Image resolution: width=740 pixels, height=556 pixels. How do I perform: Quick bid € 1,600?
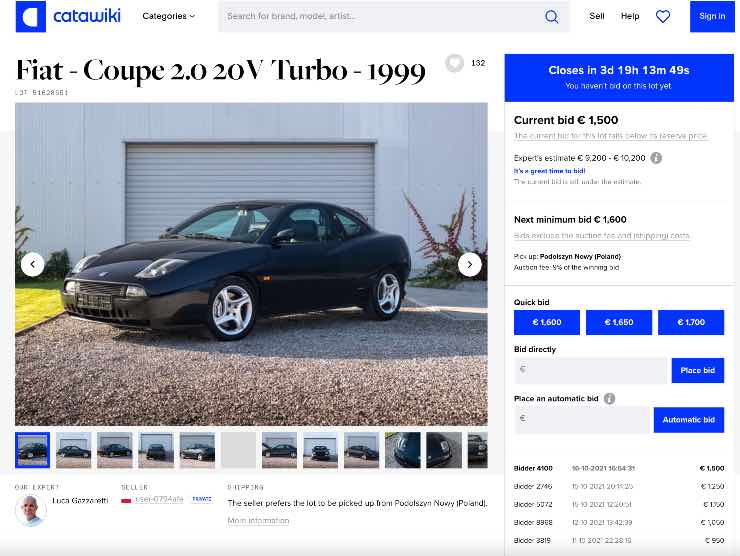[x=547, y=322]
